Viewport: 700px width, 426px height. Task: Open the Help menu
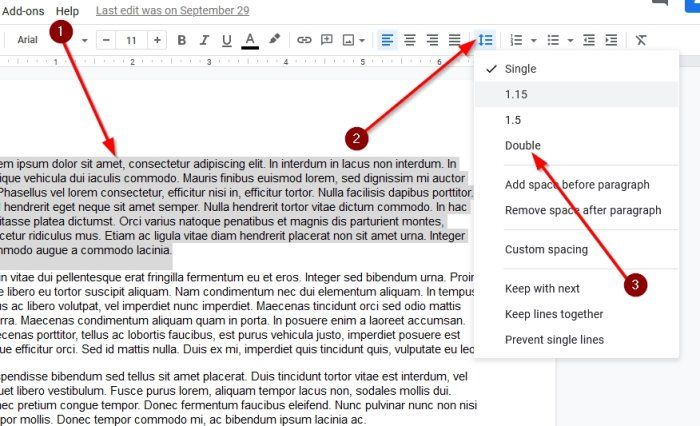tap(68, 10)
